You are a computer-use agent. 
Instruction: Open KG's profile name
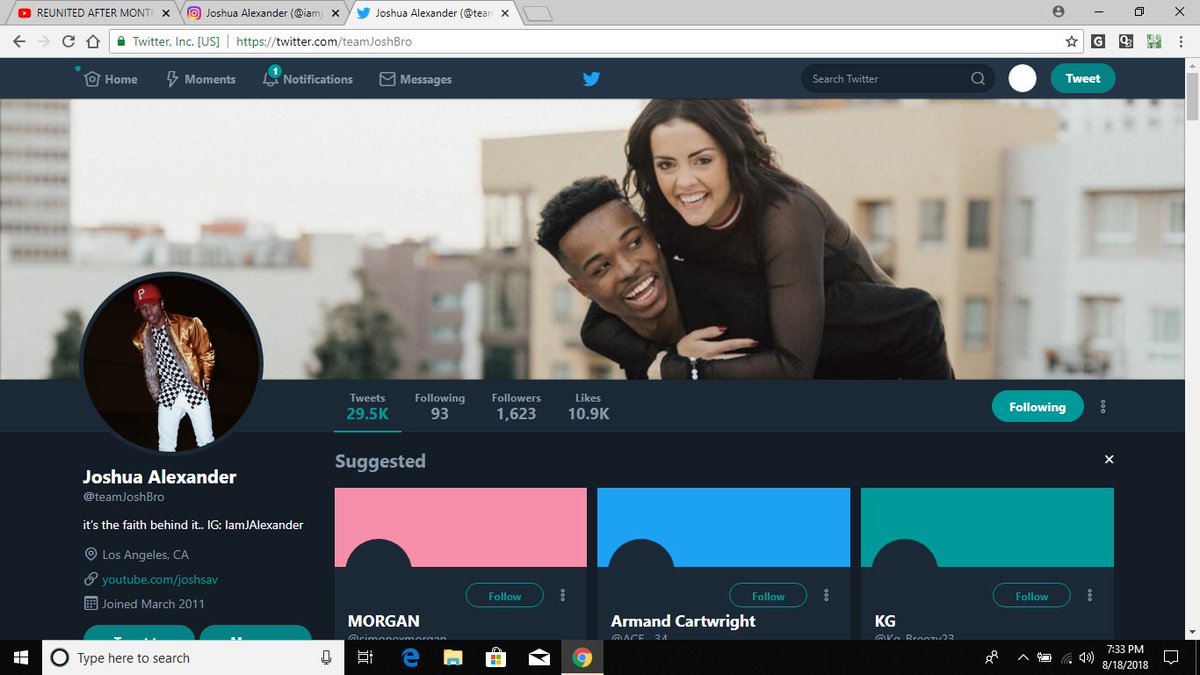point(884,621)
